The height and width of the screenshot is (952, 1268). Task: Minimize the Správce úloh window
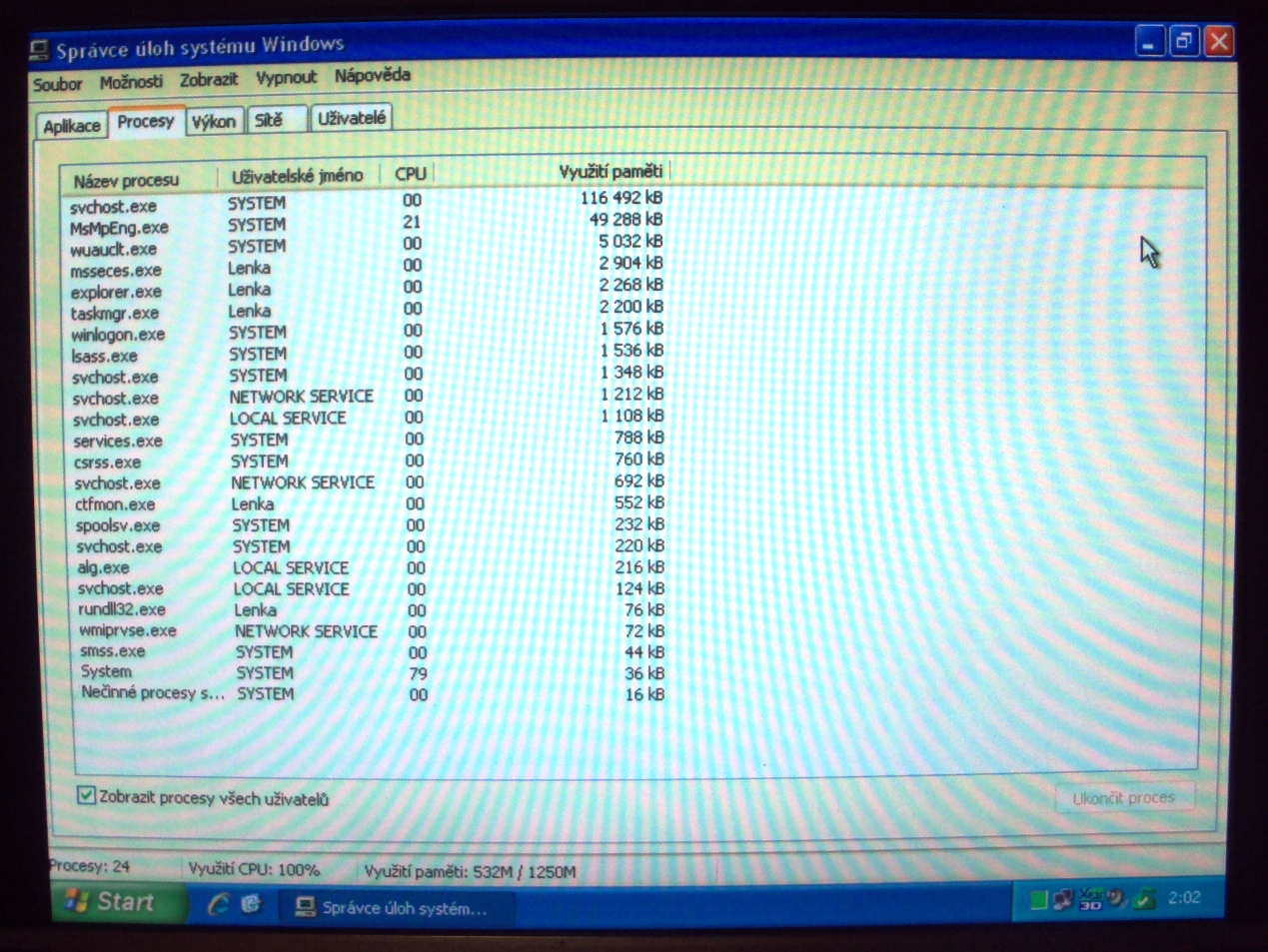[x=1150, y=43]
